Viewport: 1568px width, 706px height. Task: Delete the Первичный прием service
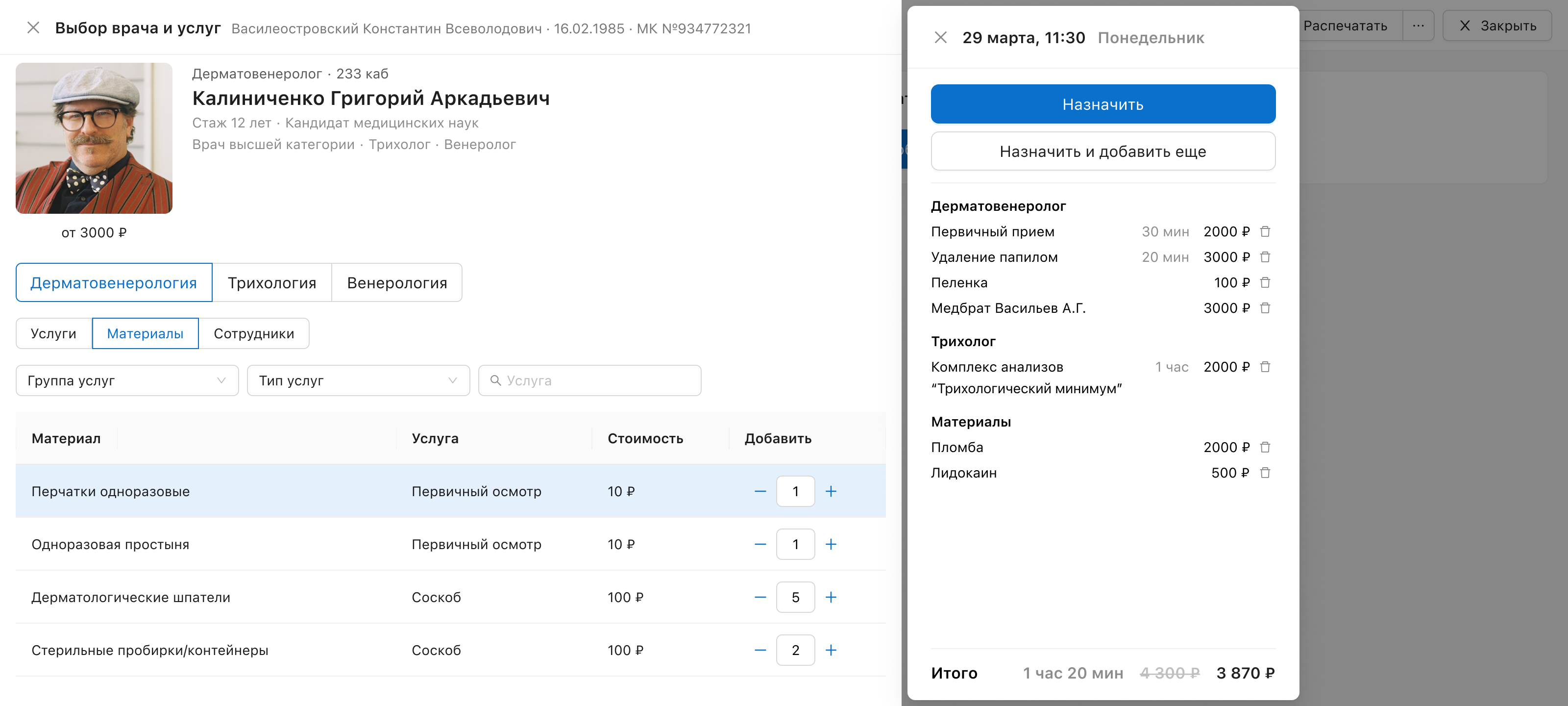click(x=1265, y=231)
